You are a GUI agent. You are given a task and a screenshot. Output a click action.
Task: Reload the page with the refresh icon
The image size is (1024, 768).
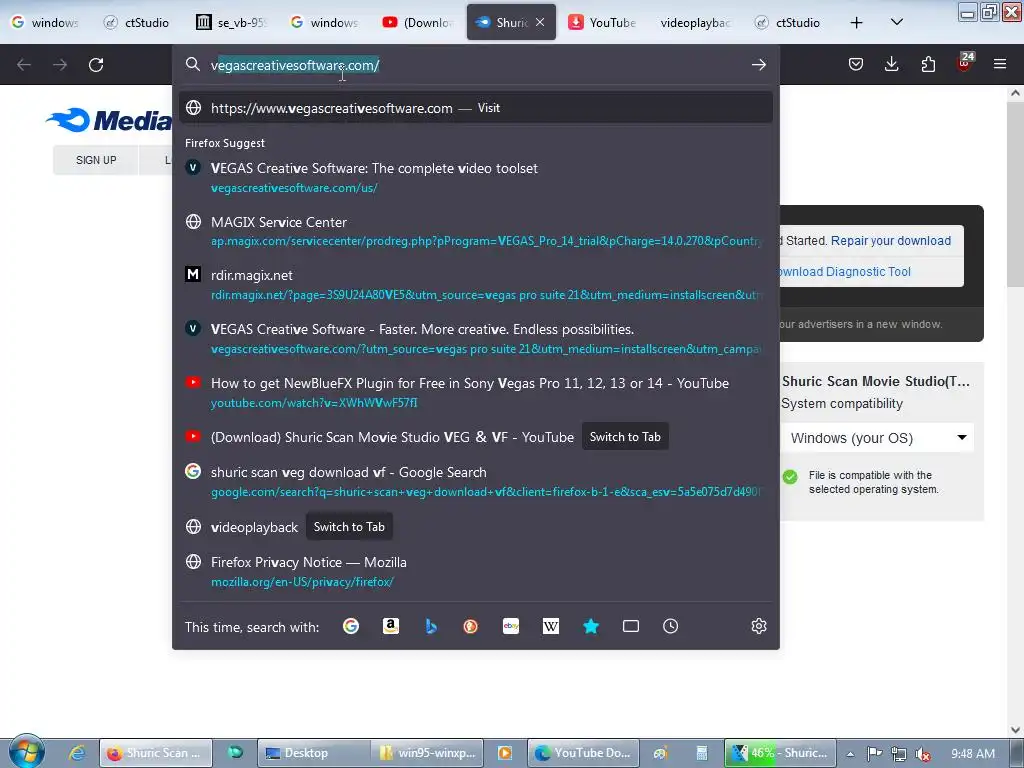(96, 65)
